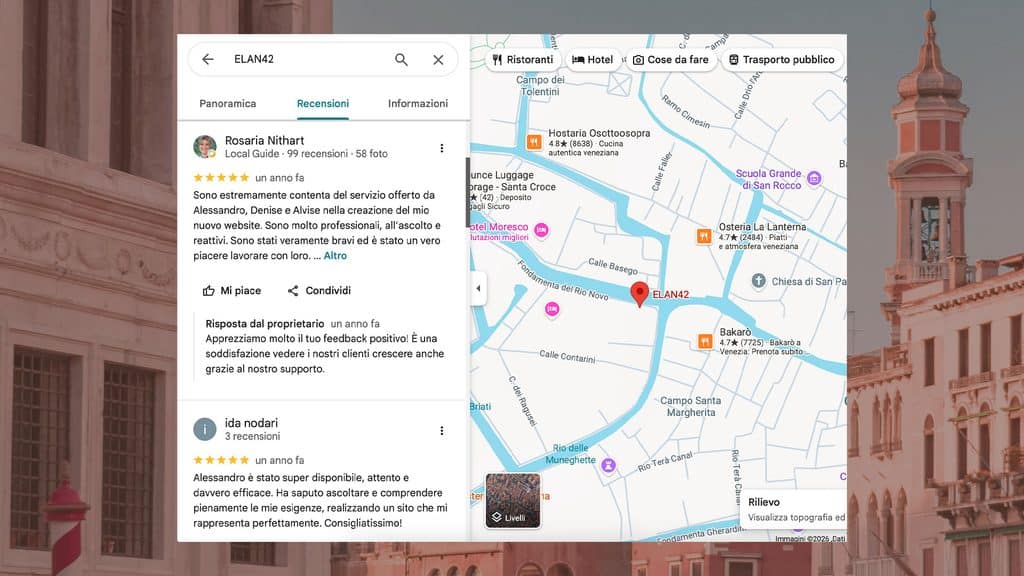Click the Risposta dal proprietario heading
Screen dimensions: 1024x576
(x=264, y=324)
